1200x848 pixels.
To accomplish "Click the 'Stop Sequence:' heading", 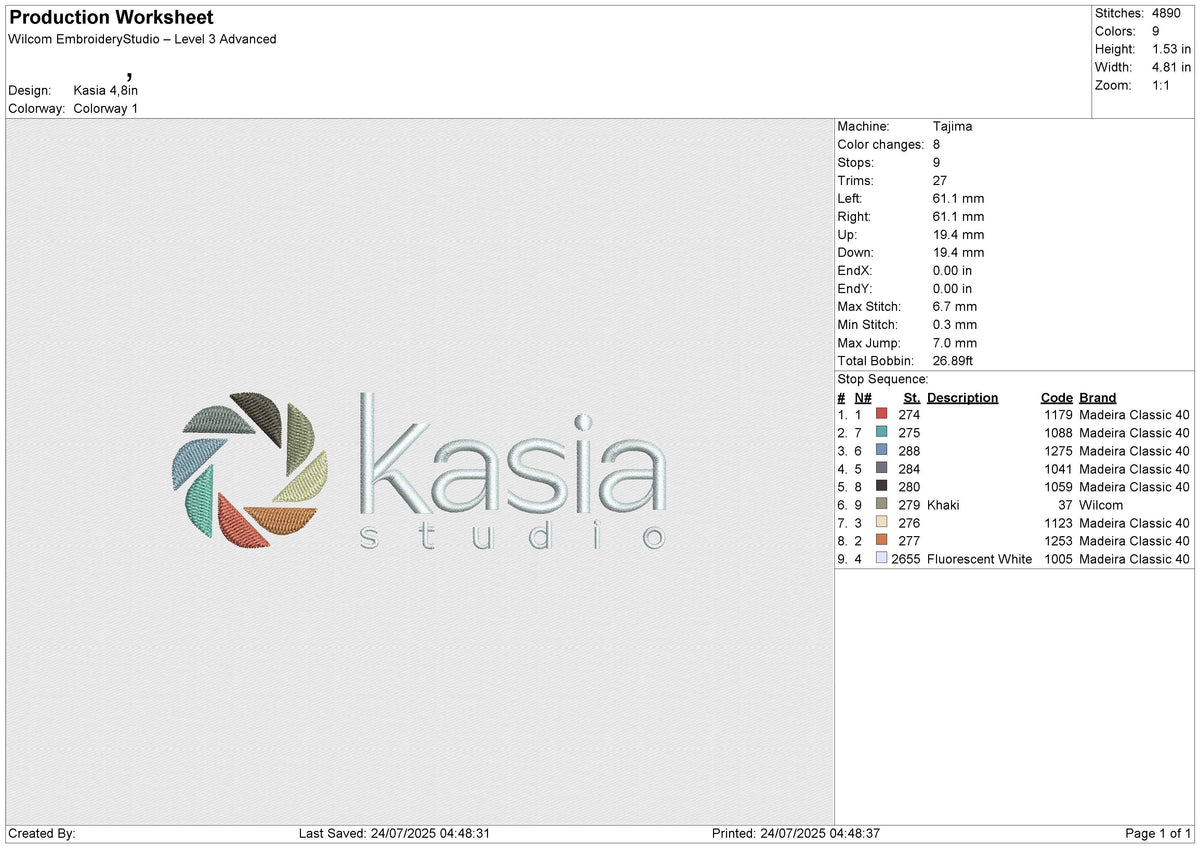I will (883, 379).
